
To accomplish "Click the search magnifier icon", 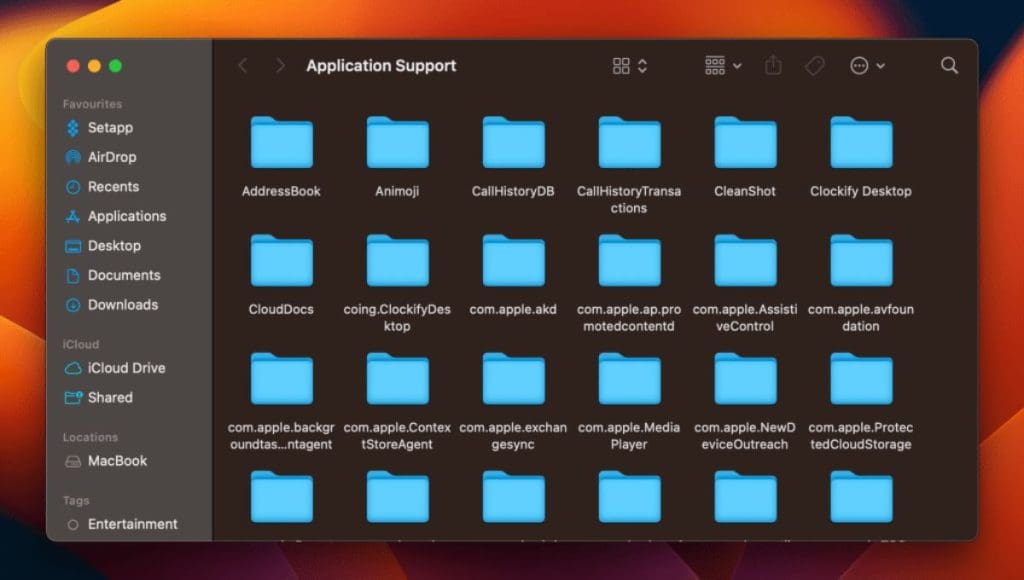I will pos(949,65).
